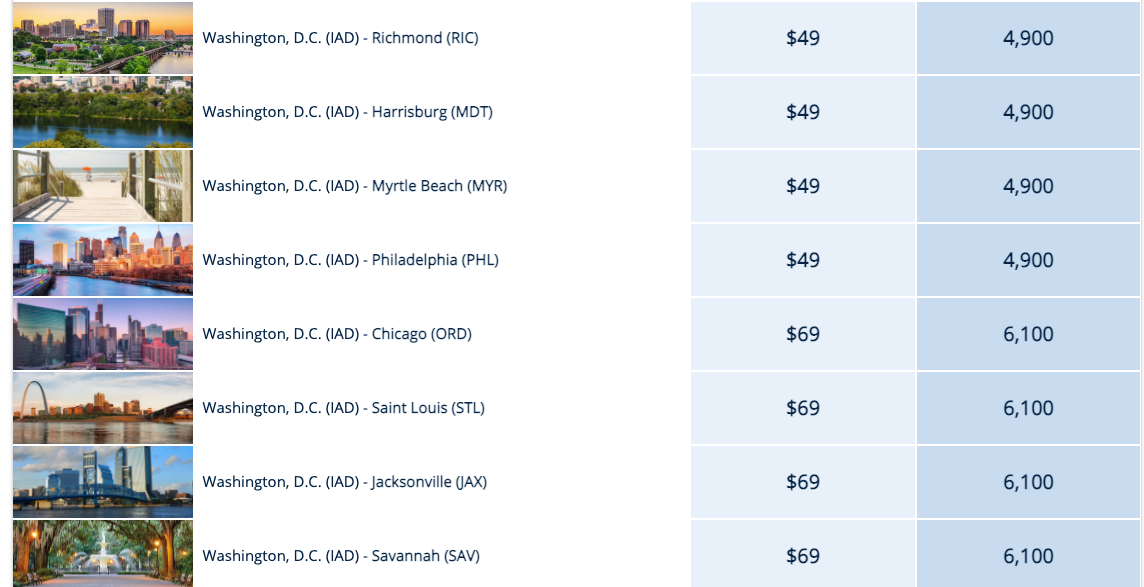Click the $69 fare for Jacksonville
1144x587 pixels.
click(x=803, y=482)
